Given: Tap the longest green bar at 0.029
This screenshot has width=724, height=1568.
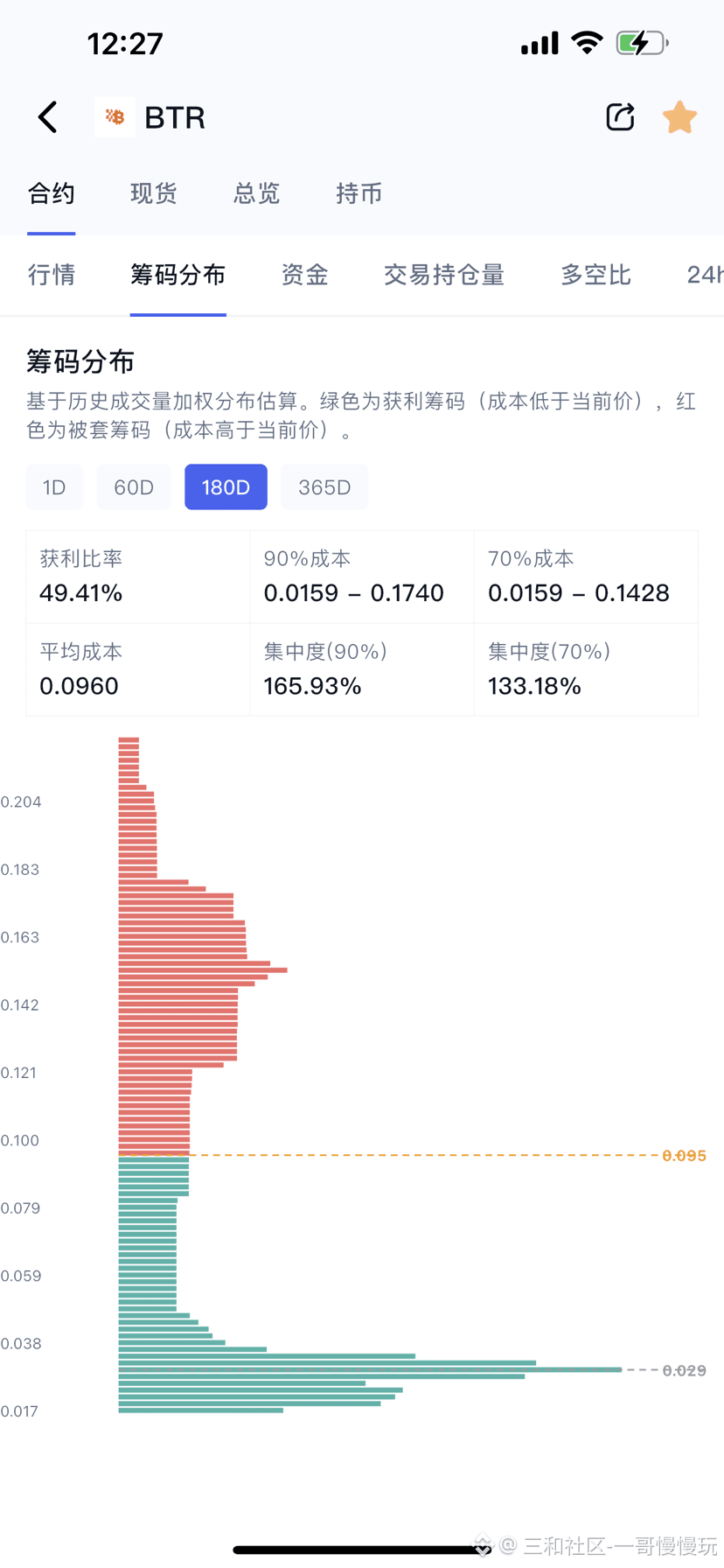Looking at the screenshot, I should point(370,1369).
